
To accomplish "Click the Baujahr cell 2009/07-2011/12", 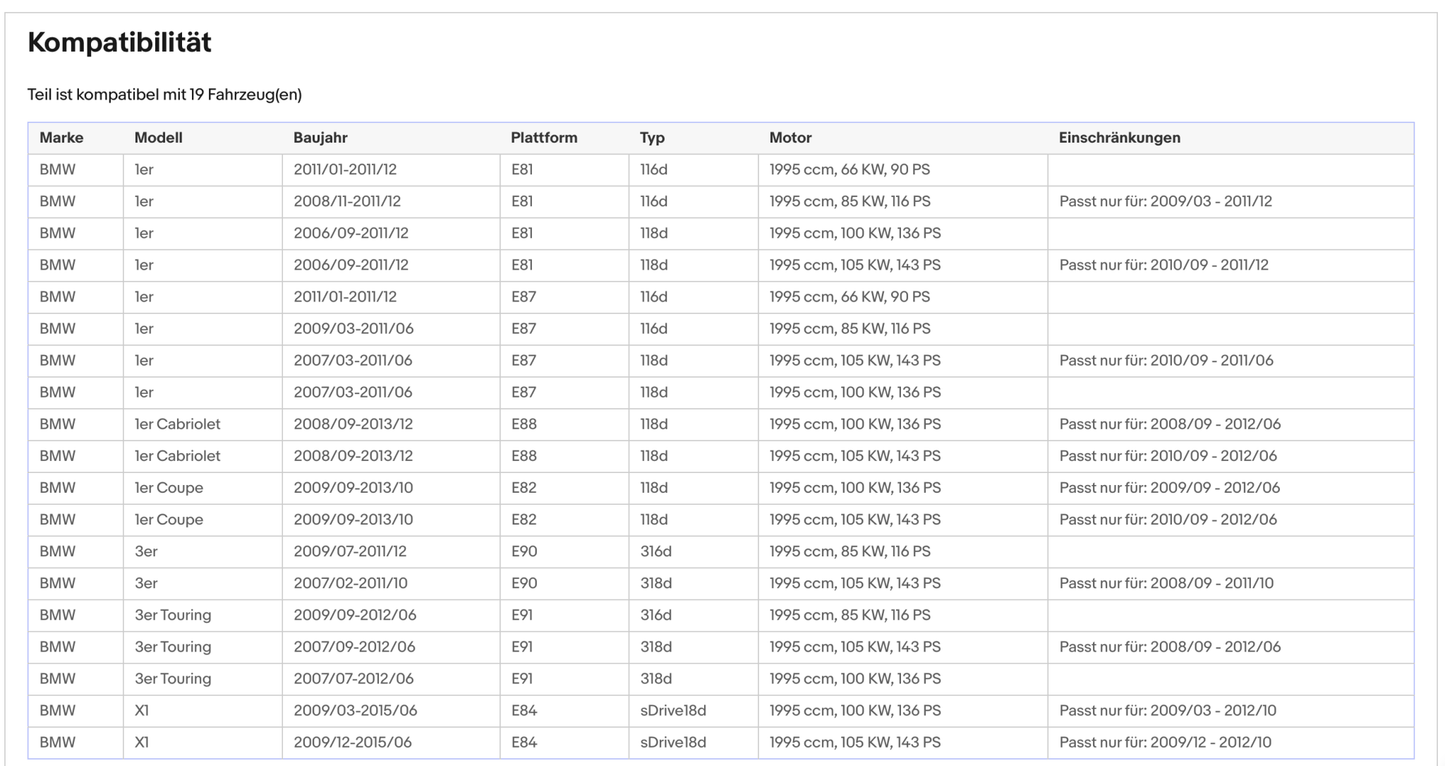I will (350, 551).
